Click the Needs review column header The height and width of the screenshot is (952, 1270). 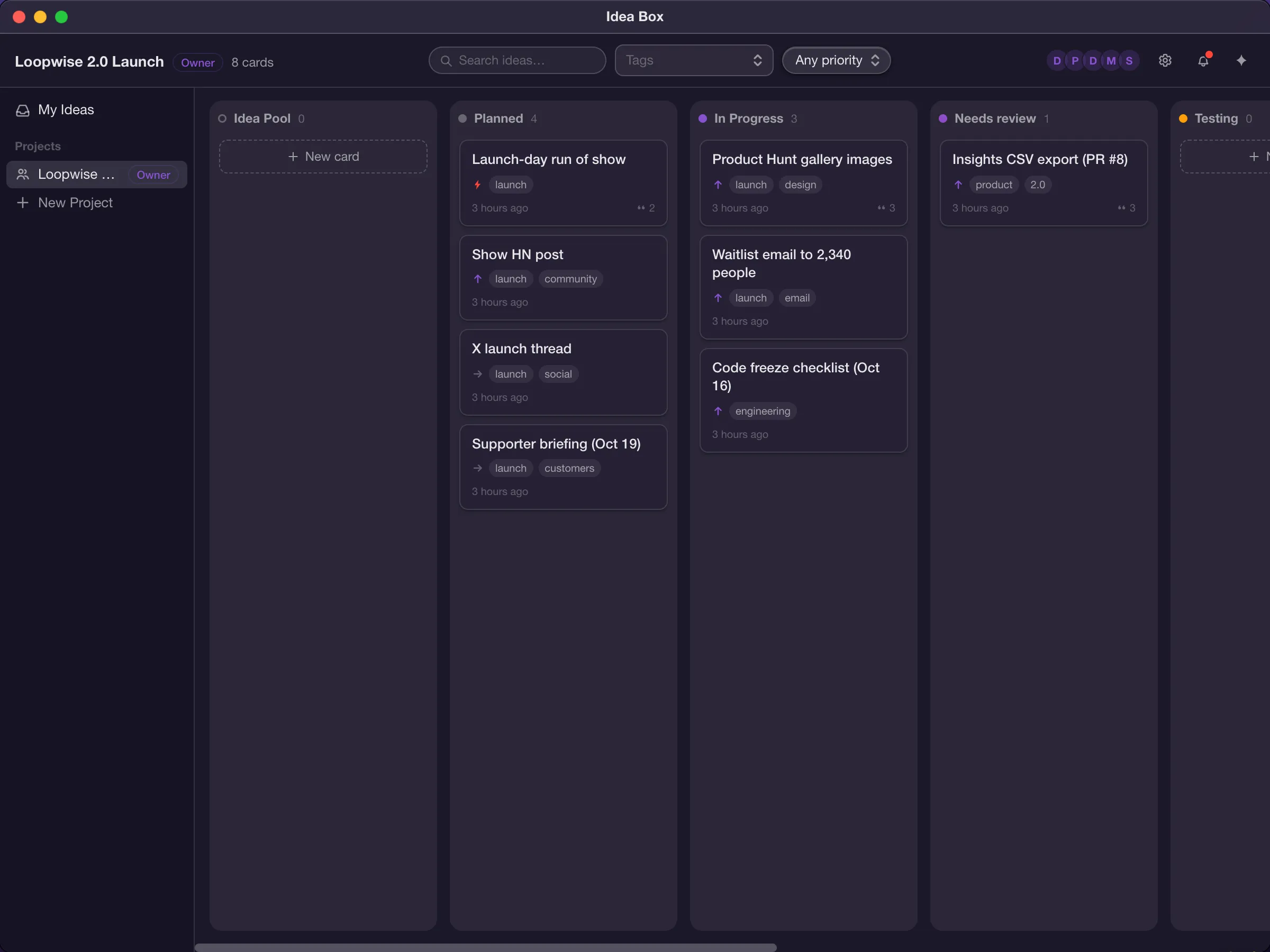click(x=994, y=119)
